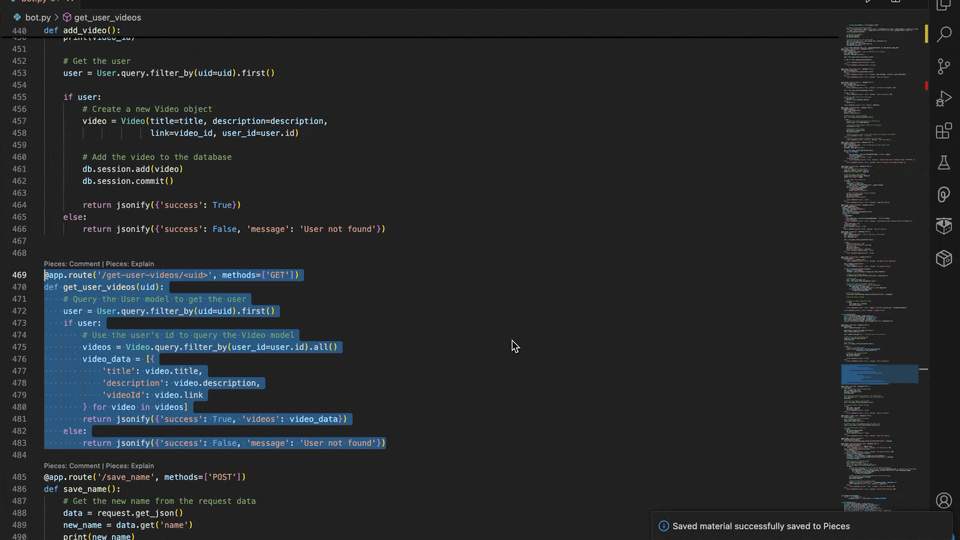Click the breadcrumb chevron after bot.py

click(x=56, y=18)
